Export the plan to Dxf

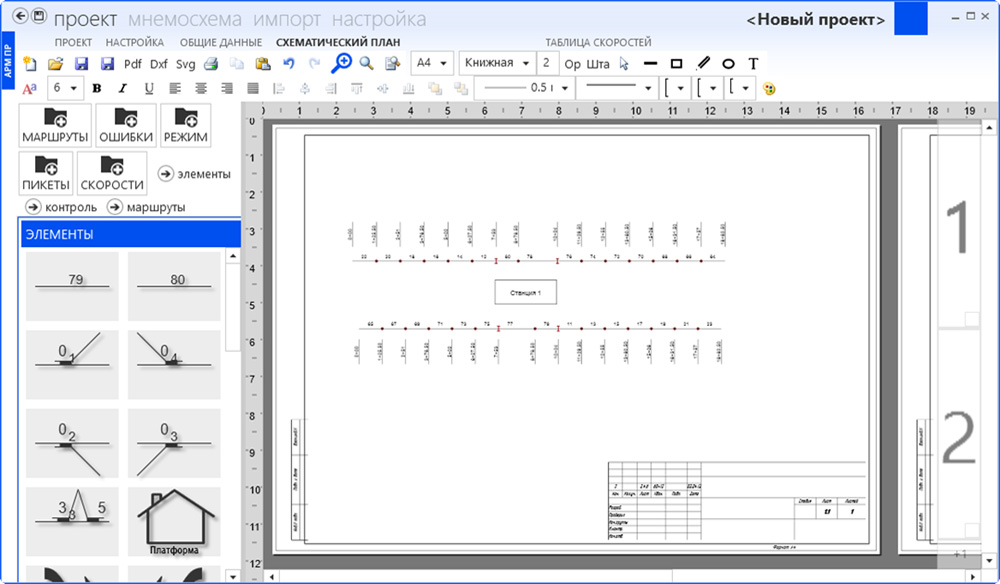[x=159, y=64]
